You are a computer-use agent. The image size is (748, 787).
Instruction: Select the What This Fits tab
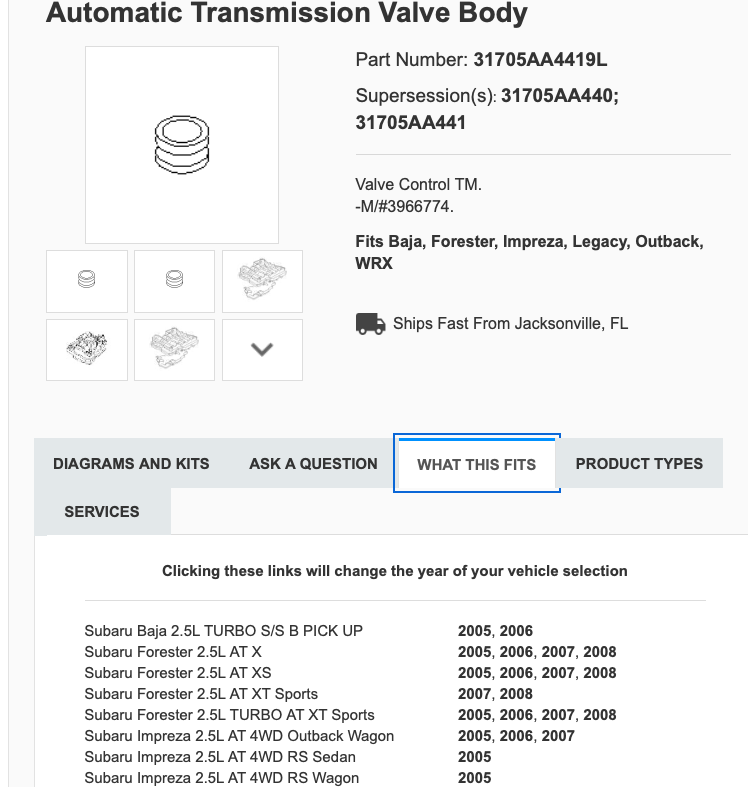pos(476,464)
